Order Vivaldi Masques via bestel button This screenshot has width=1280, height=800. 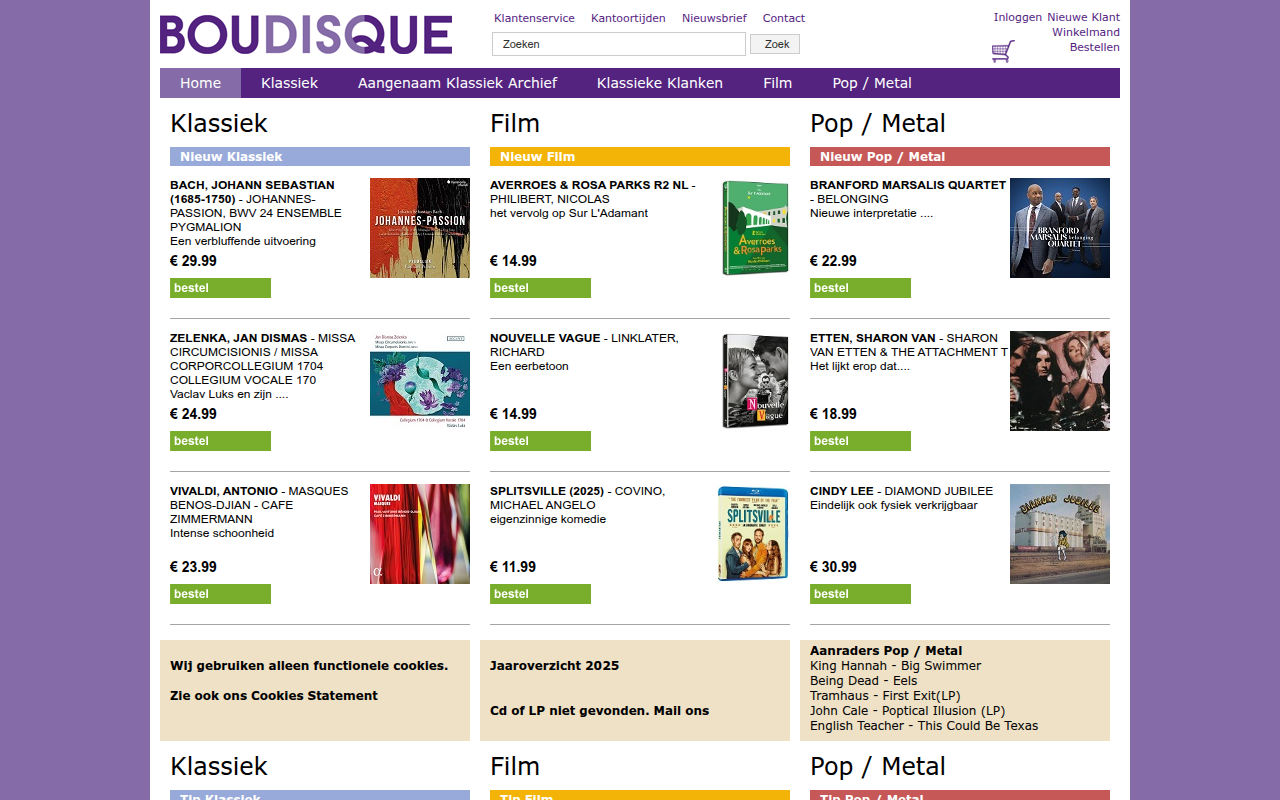[x=220, y=594]
